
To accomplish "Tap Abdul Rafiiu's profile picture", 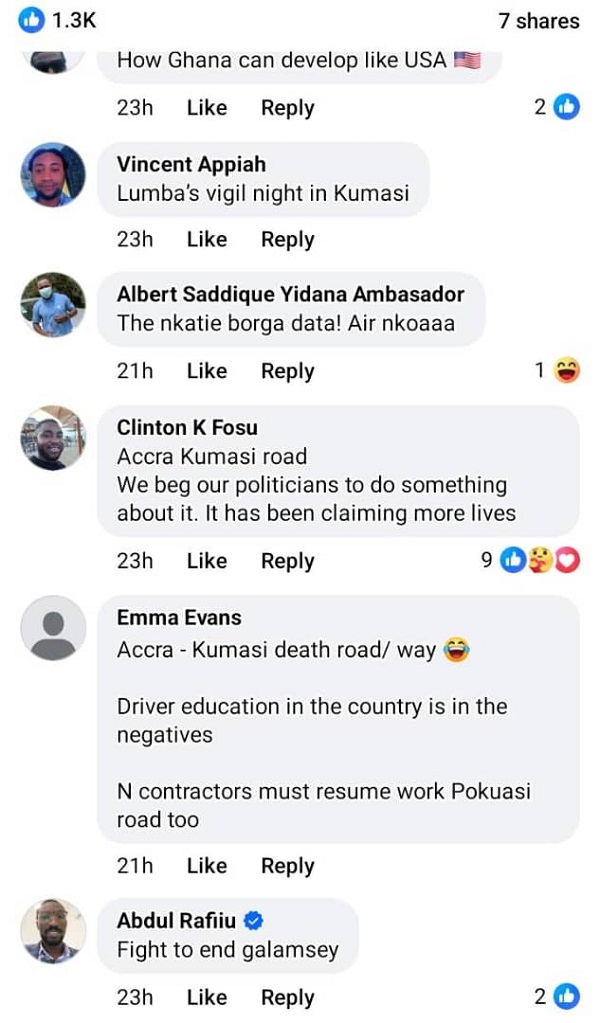I will 53,931.
